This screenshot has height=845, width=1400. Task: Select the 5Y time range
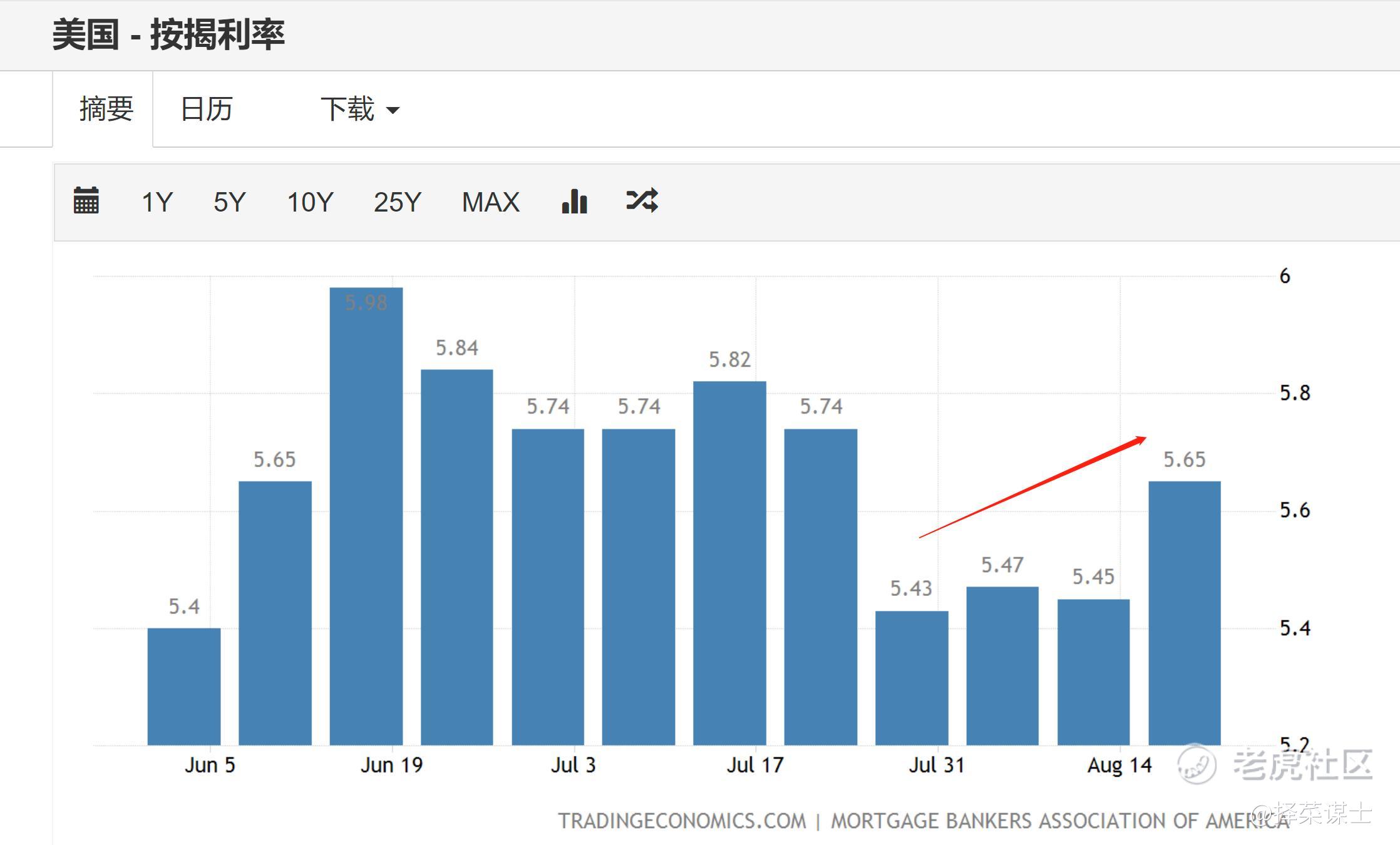click(229, 202)
